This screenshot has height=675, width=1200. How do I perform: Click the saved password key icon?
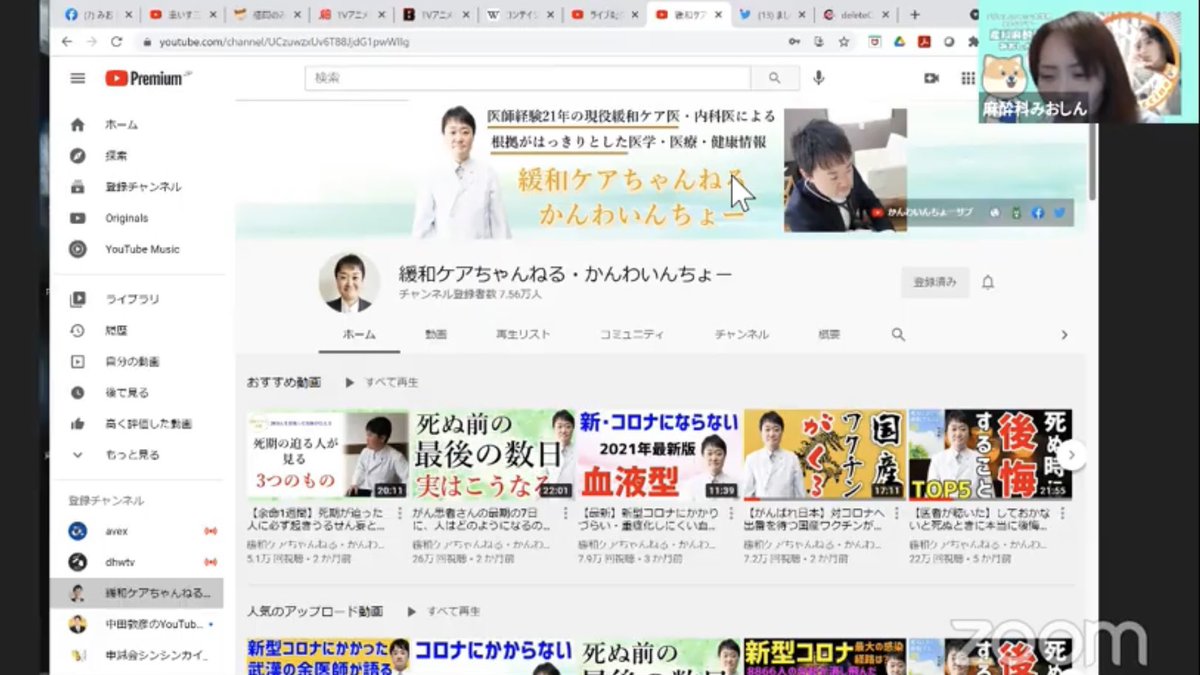795,42
